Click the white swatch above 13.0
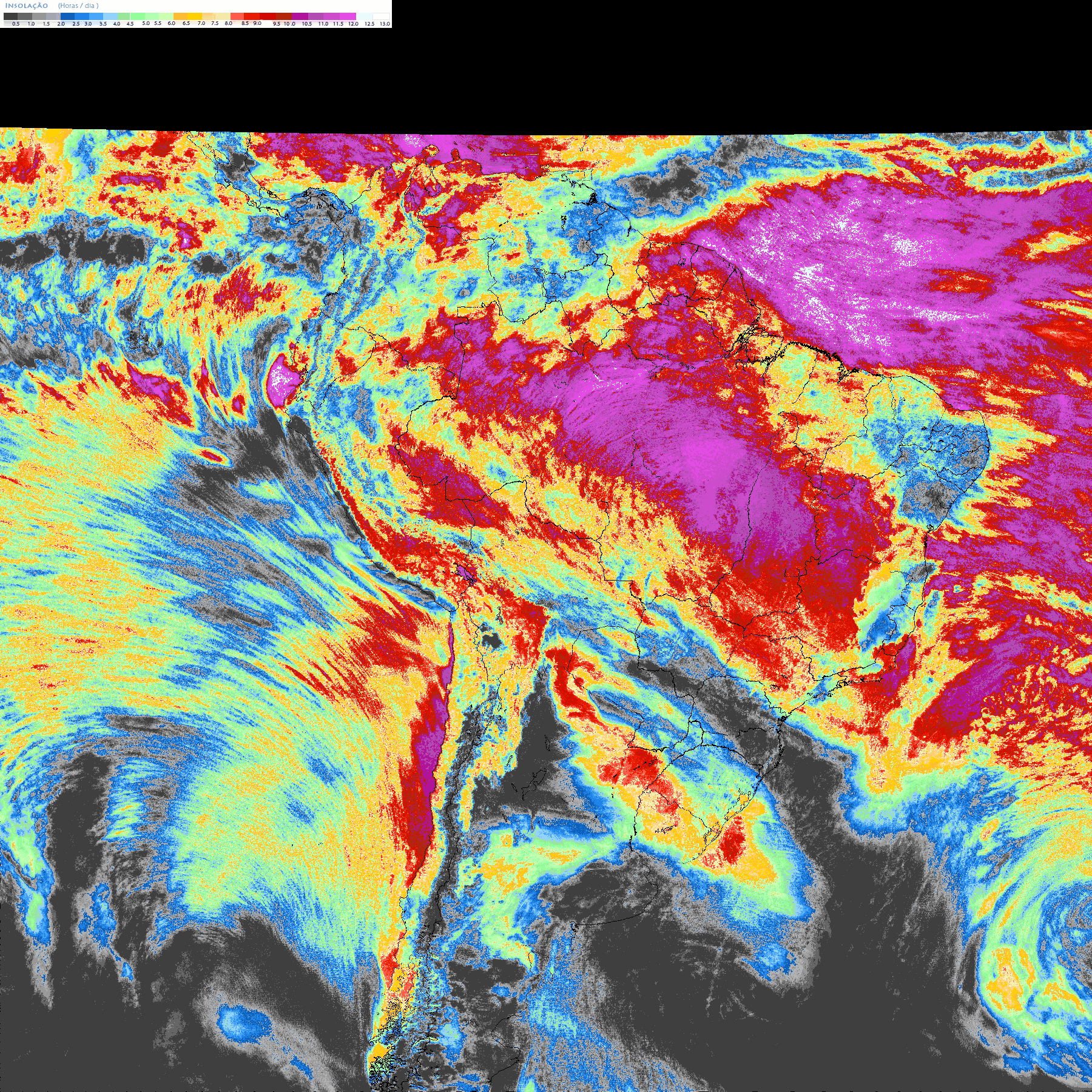 tap(381, 16)
